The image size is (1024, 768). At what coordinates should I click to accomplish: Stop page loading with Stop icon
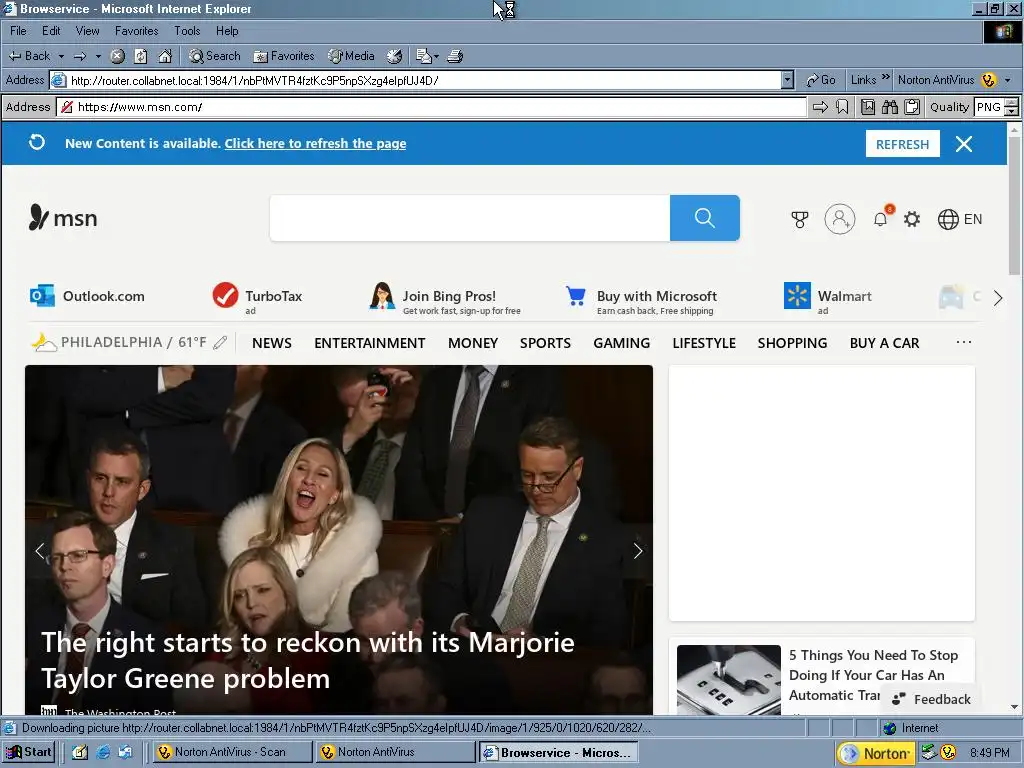pyautogui.click(x=118, y=56)
